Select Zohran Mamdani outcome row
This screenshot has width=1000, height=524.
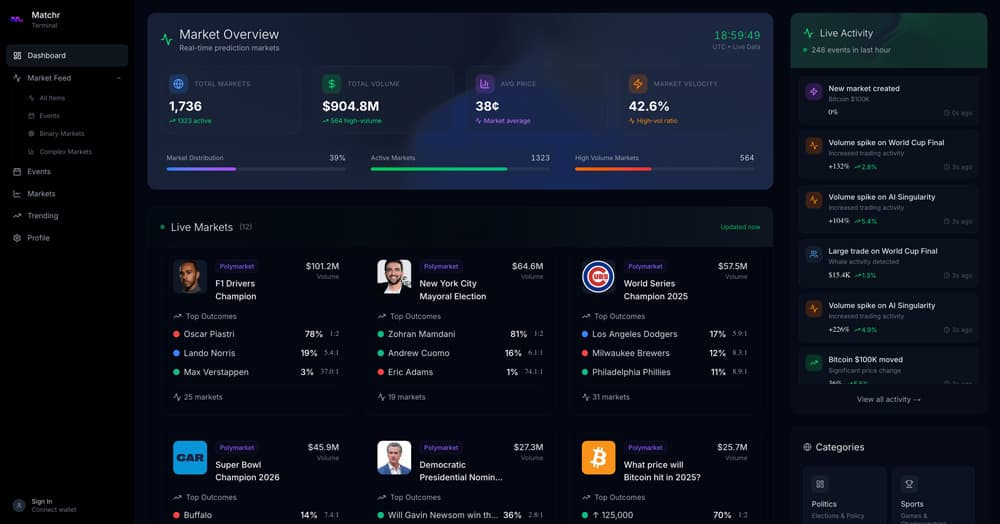coord(460,334)
